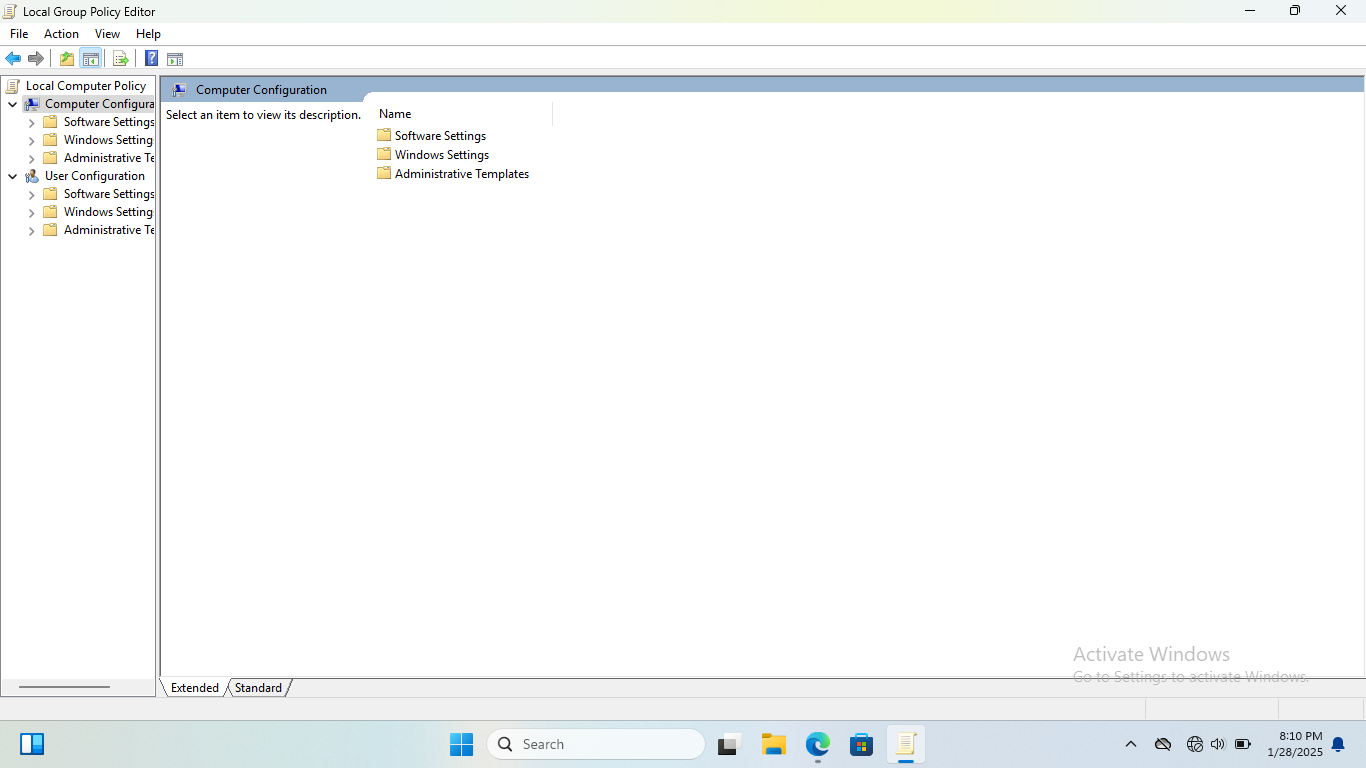Open Help via blue question mark icon
Image resolution: width=1366 pixels, height=768 pixels.
(151, 59)
